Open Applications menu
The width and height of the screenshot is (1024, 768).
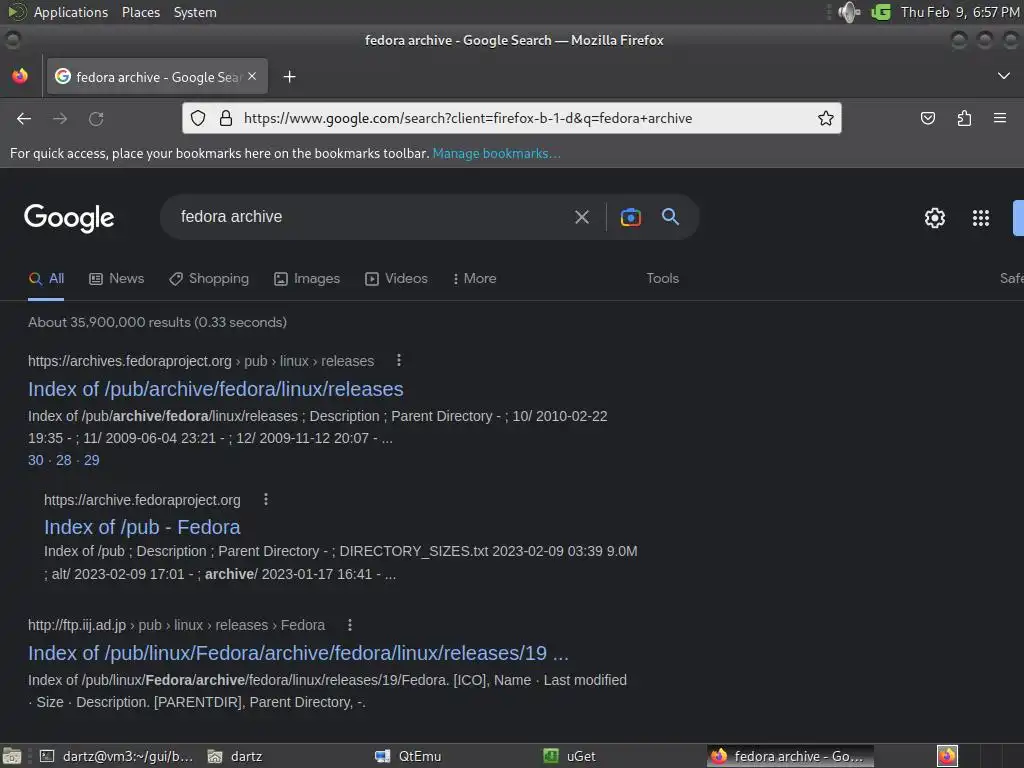coord(71,12)
